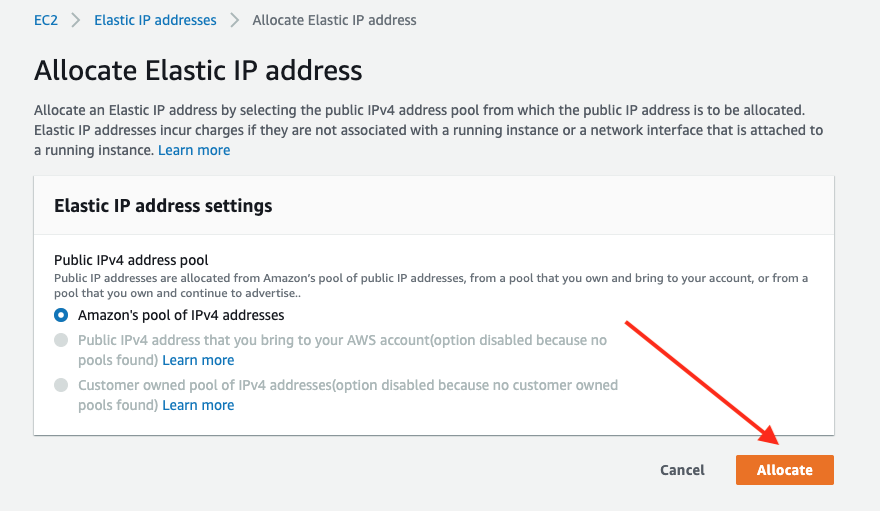Select Amazon's pool of IPv4 addresses radio button
The width and height of the screenshot is (880, 511).
coord(62,315)
